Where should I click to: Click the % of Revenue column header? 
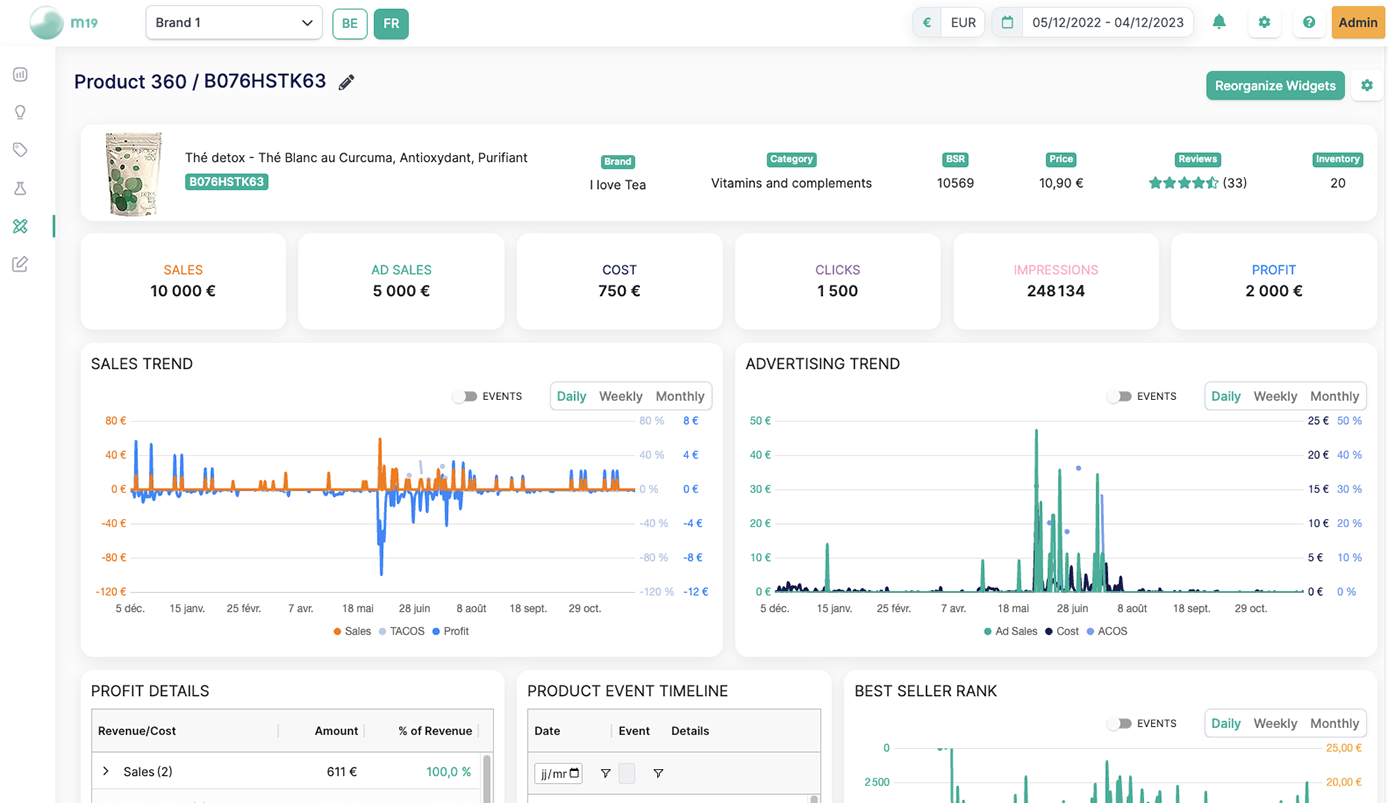[x=435, y=731]
